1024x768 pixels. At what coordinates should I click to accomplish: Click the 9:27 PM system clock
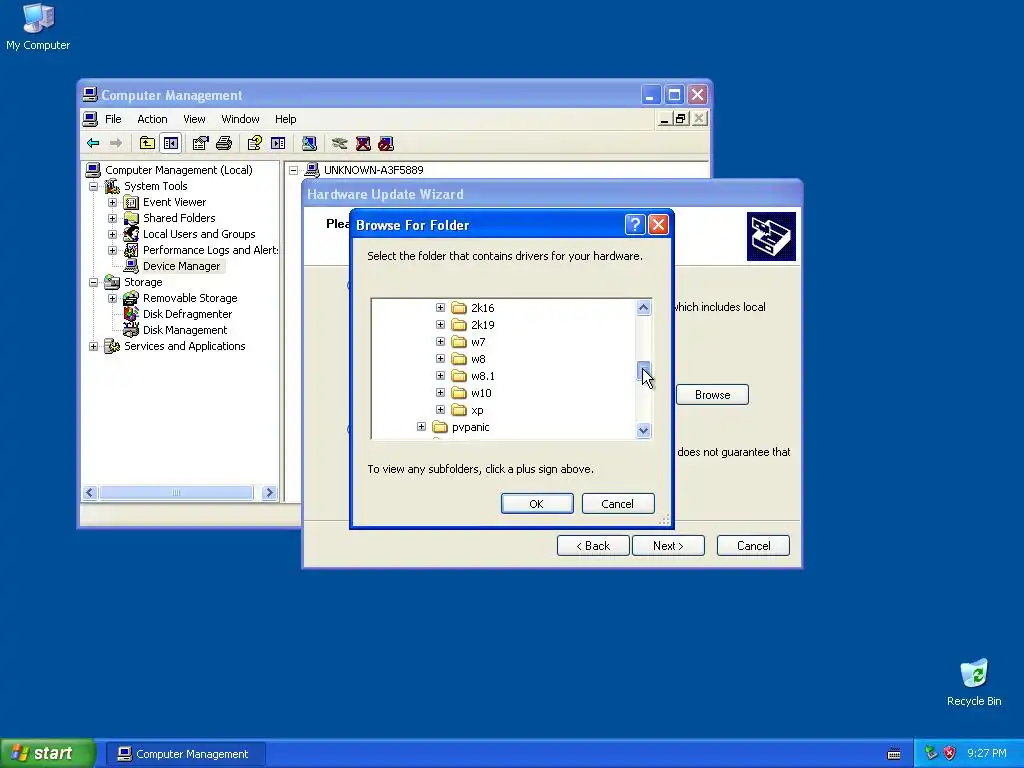(x=987, y=753)
